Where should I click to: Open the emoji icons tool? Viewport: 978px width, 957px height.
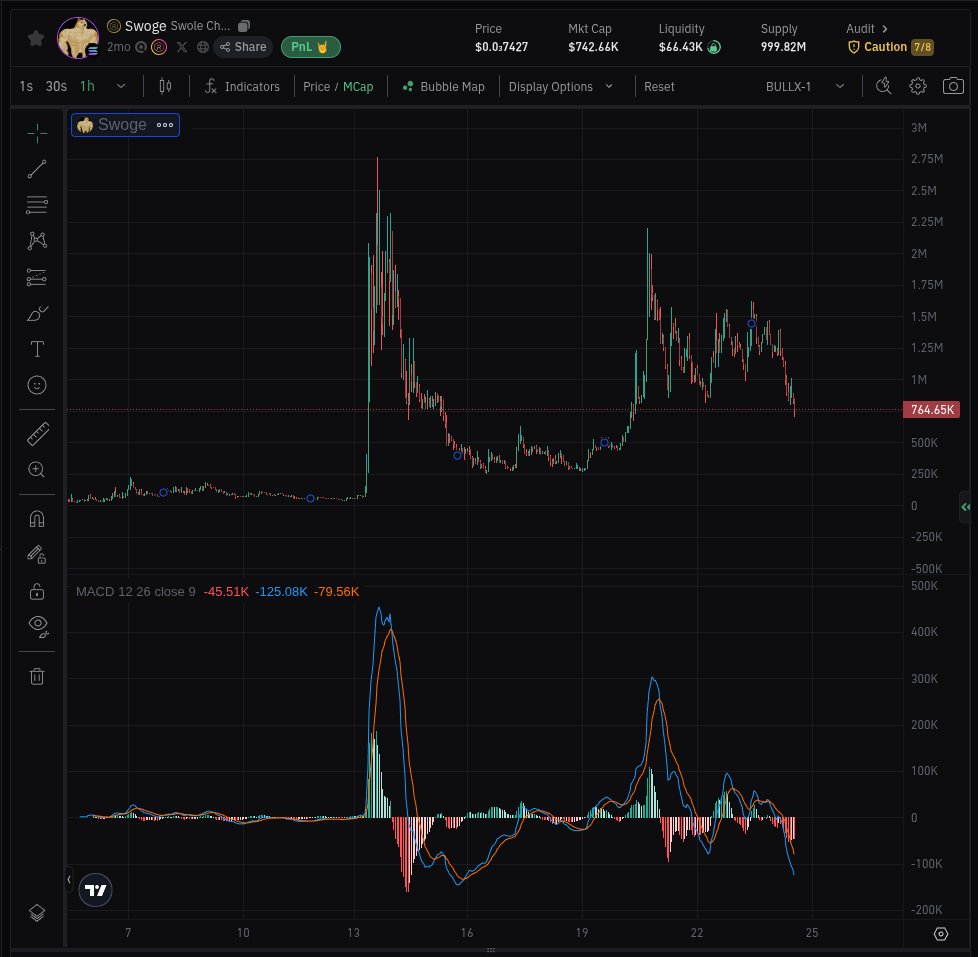[x=37, y=385]
